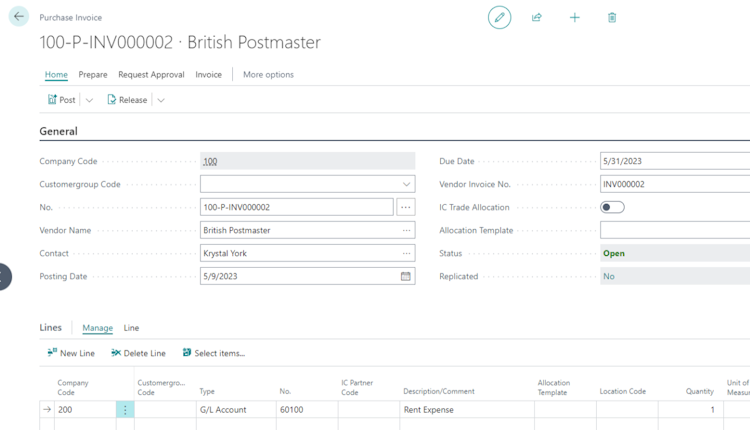The image size is (750, 430).
Task: Open the Post button dropdown arrow
Action: pos(89,100)
